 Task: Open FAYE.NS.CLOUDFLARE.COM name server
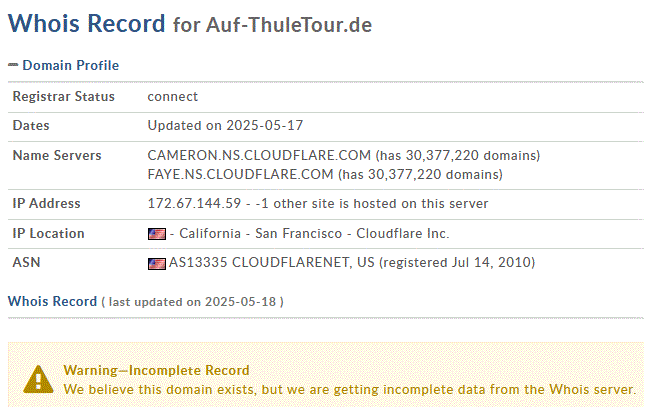(x=240, y=174)
